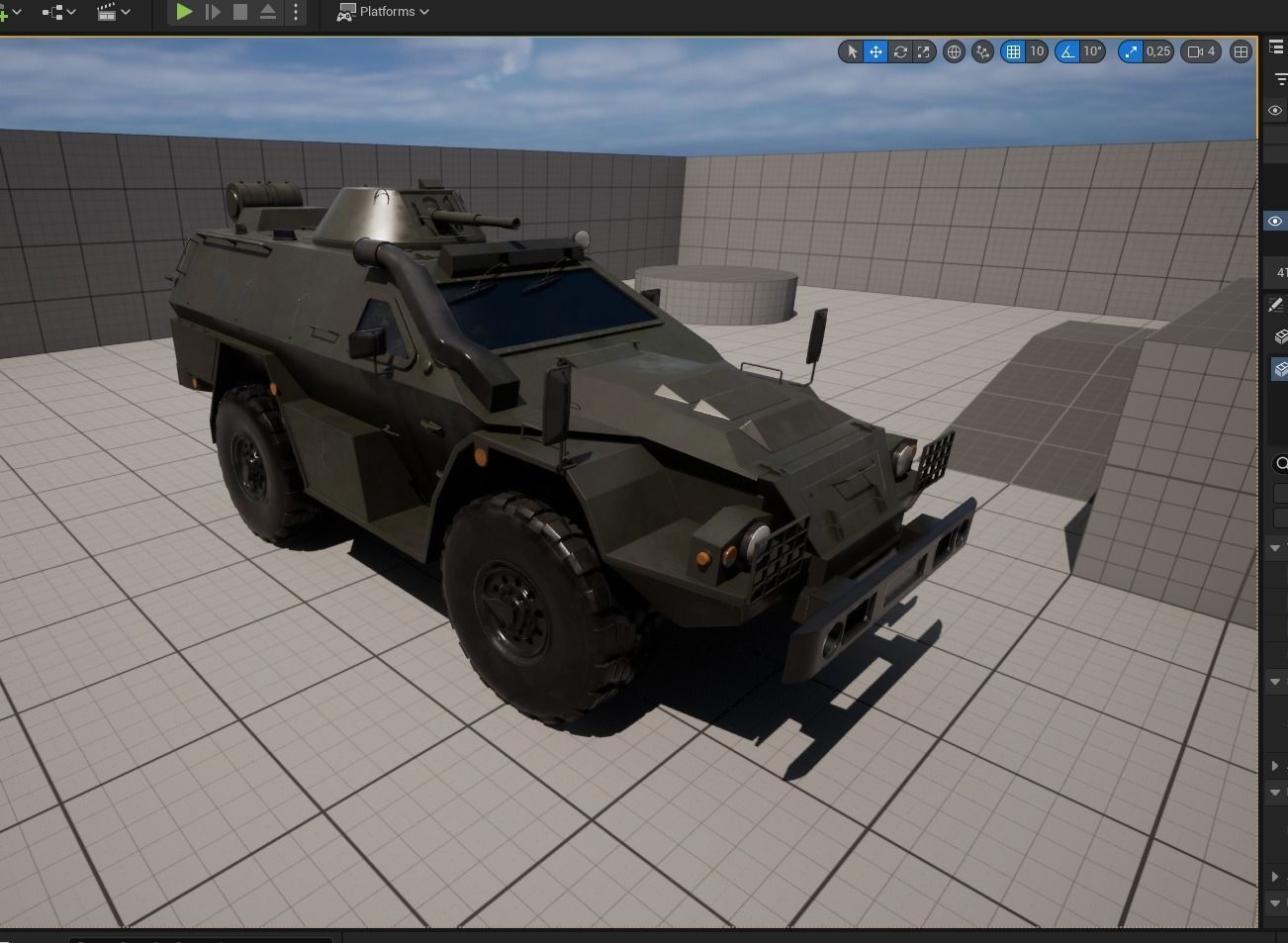Start Play in Editor with green play button
1288x943 pixels.
tap(184, 12)
